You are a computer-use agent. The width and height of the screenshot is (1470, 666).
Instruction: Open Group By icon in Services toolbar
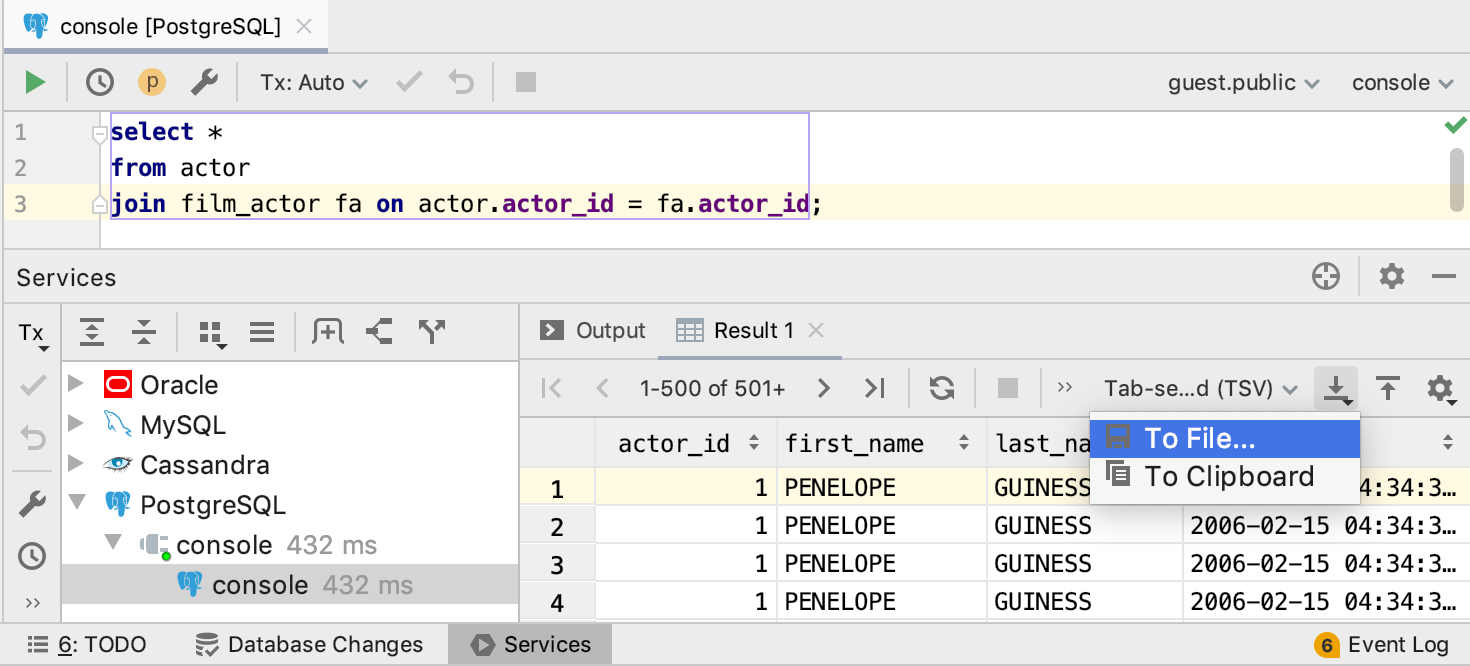211,333
